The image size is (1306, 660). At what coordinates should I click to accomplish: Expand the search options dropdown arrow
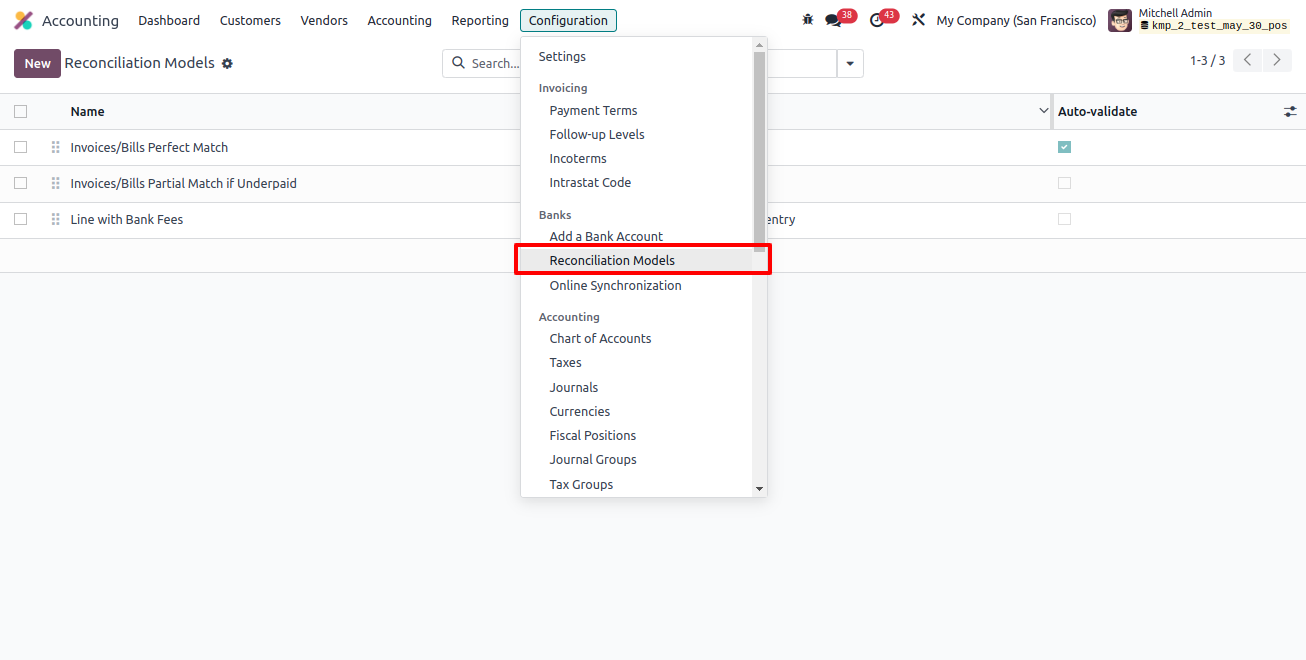(x=850, y=63)
